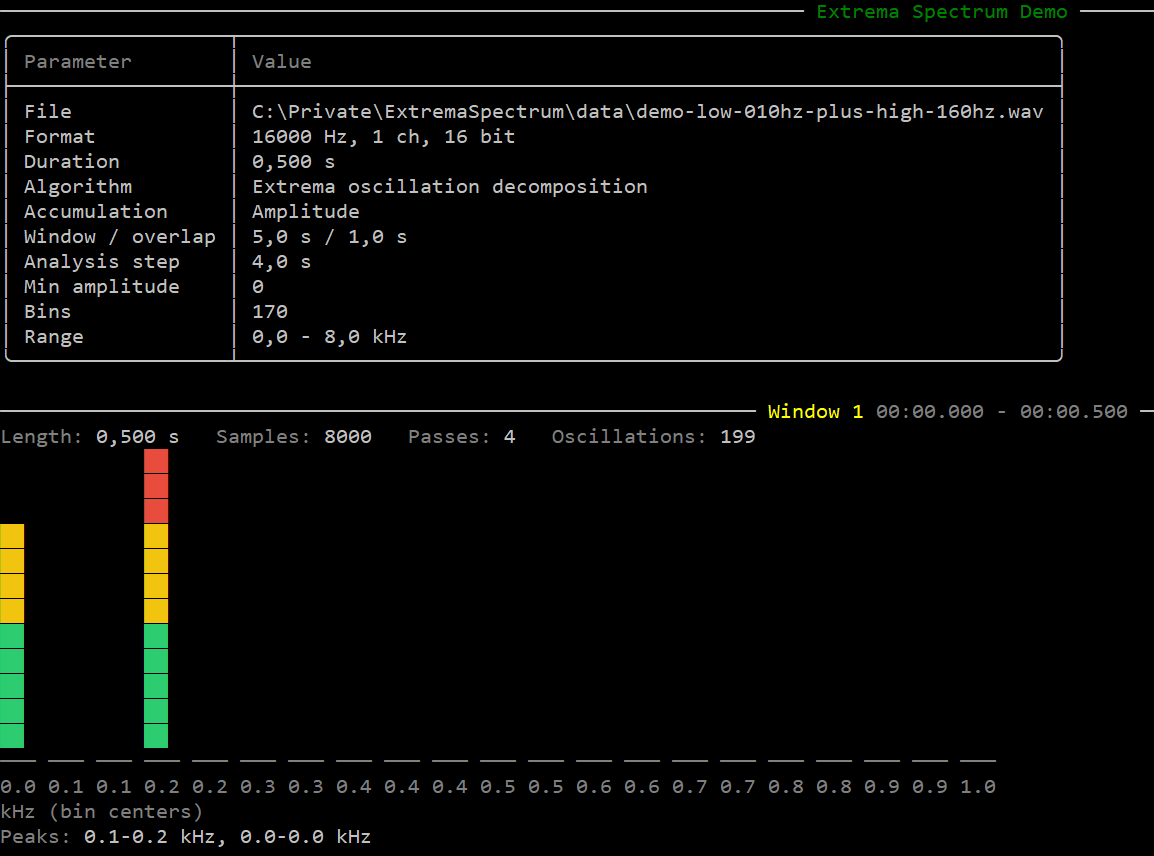Viewport: 1154px width, 856px height.
Task: Click the Passes 4 readout
Action: point(461,436)
